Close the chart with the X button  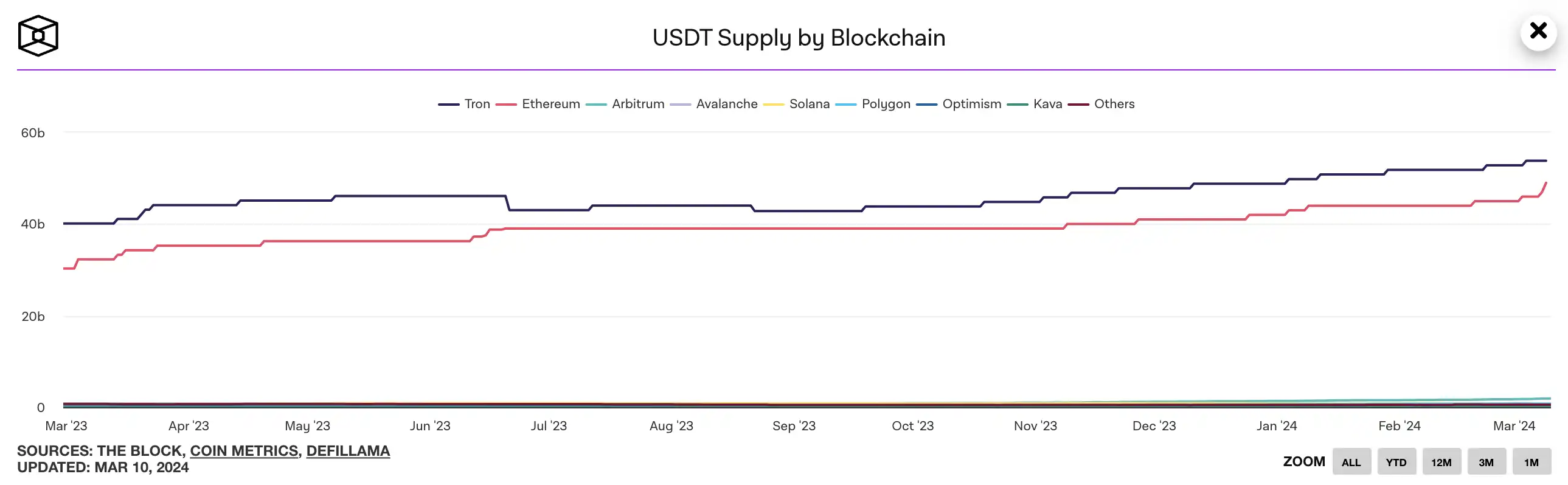pyautogui.click(x=1538, y=30)
